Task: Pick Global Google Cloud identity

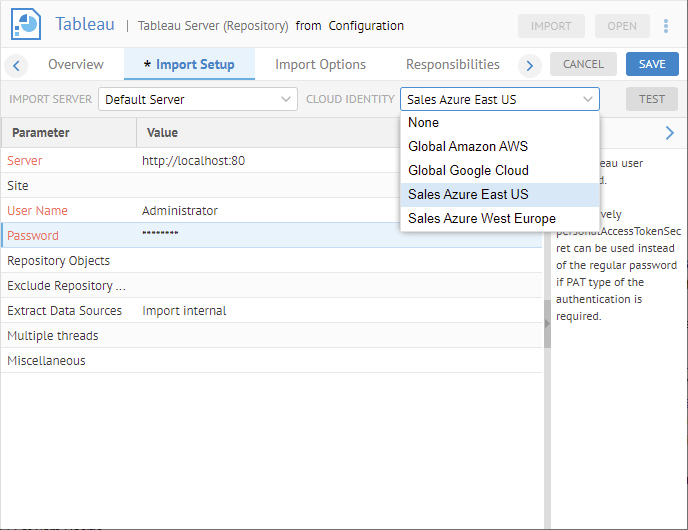Action: [468, 170]
